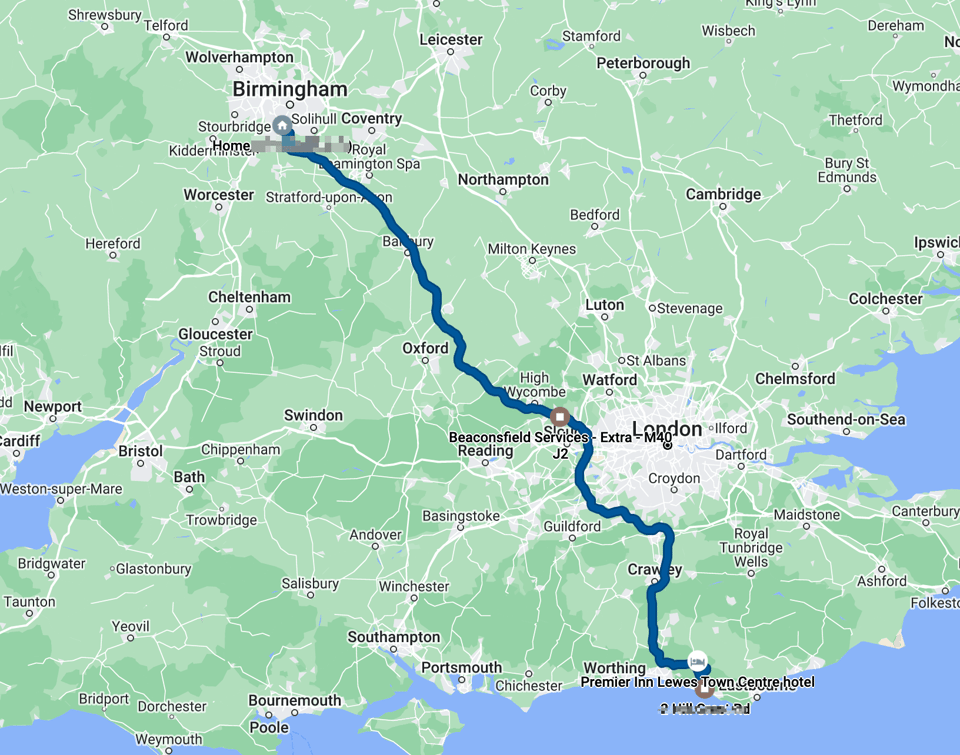Select the Birmingham city label

click(290, 89)
